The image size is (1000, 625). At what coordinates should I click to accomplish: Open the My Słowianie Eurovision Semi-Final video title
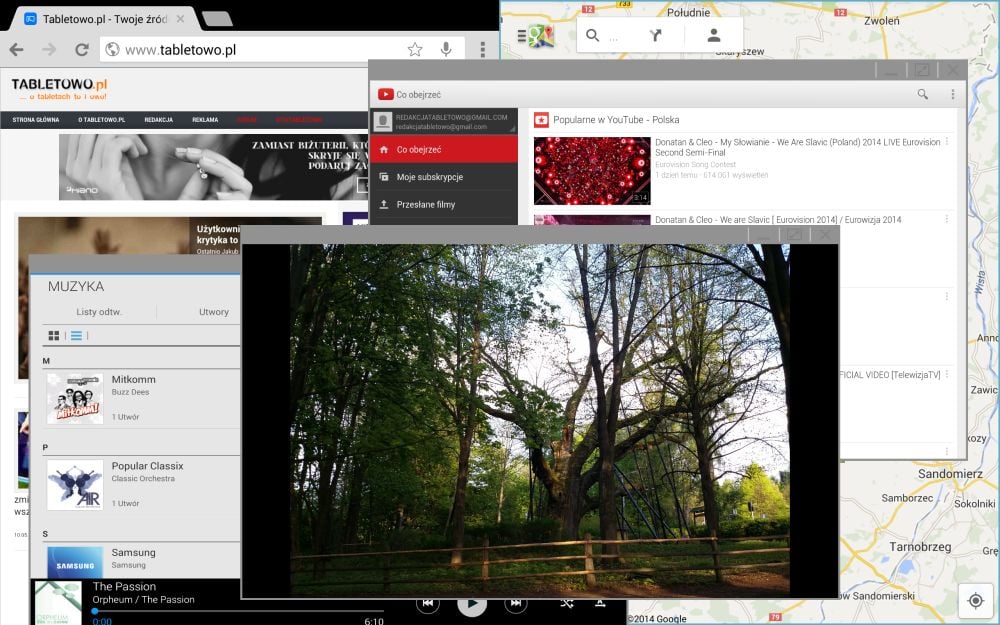tap(798, 147)
